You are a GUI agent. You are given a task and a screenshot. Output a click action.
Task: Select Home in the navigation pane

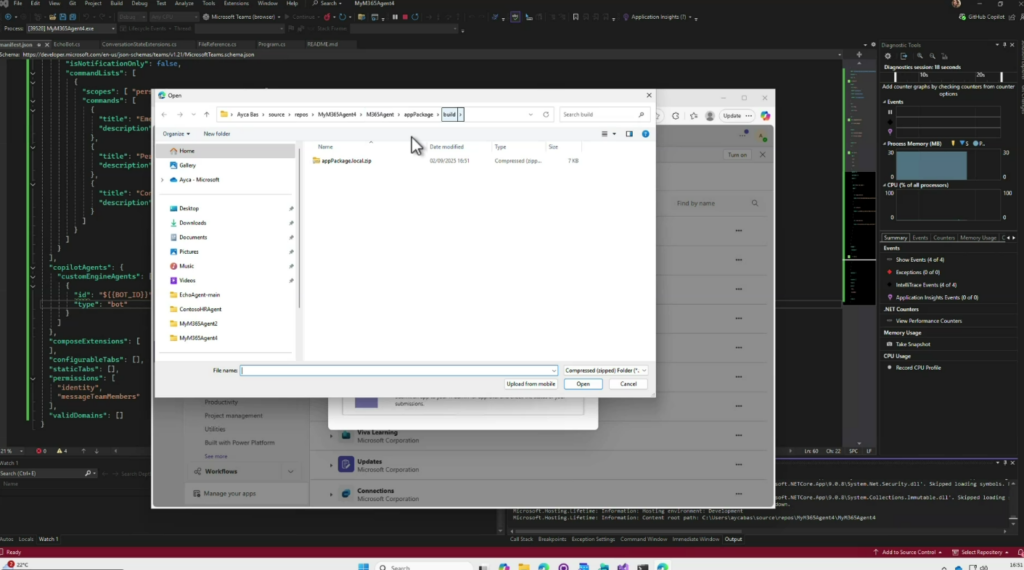tap(225, 151)
